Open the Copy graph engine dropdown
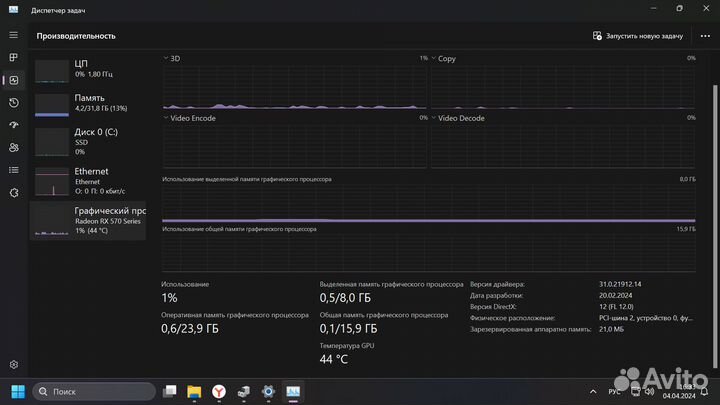 [434, 59]
